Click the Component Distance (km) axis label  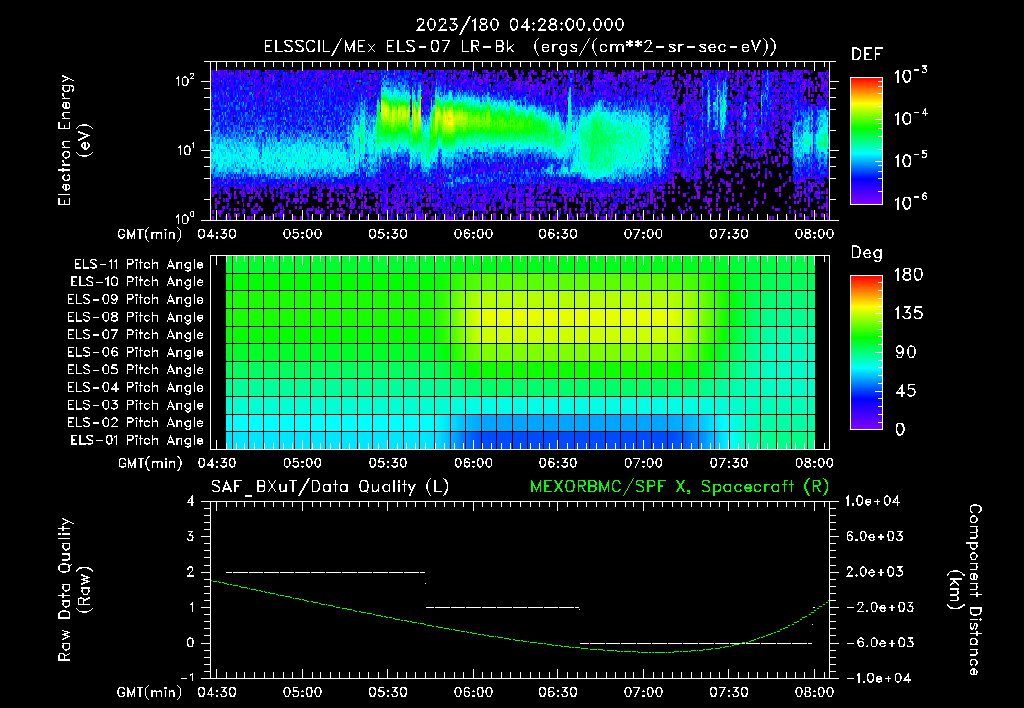[965, 590]
